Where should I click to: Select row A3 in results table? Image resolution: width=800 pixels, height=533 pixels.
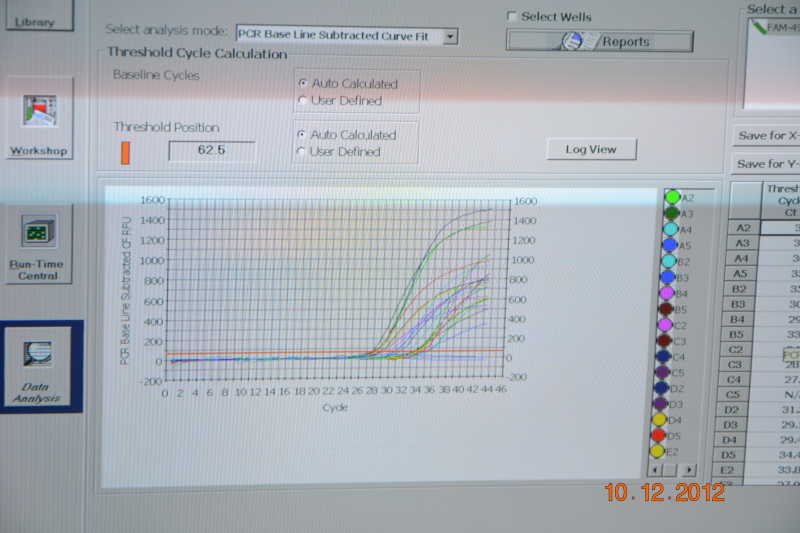742,243
